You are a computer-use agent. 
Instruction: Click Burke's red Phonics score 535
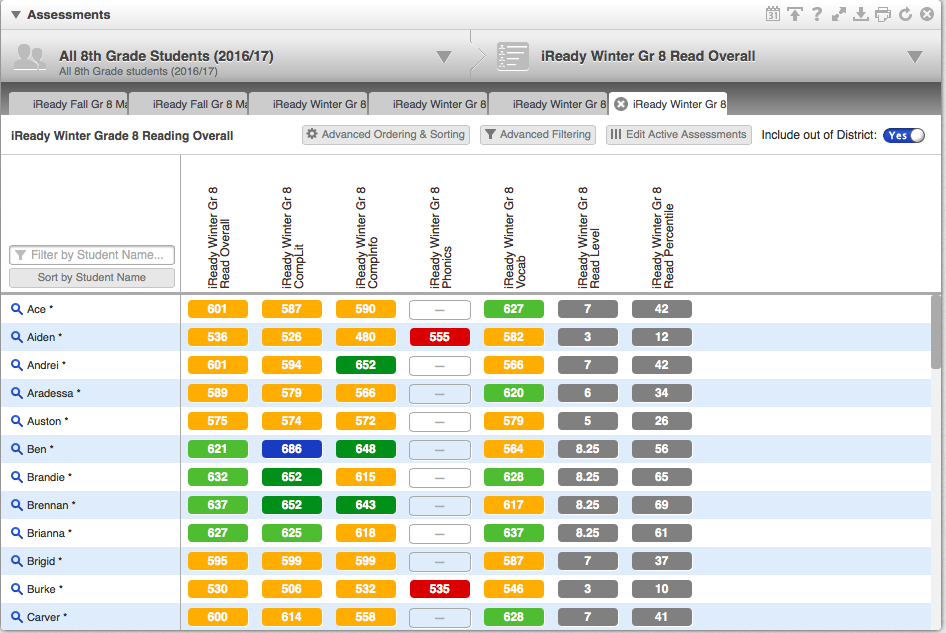pos(440,589)
